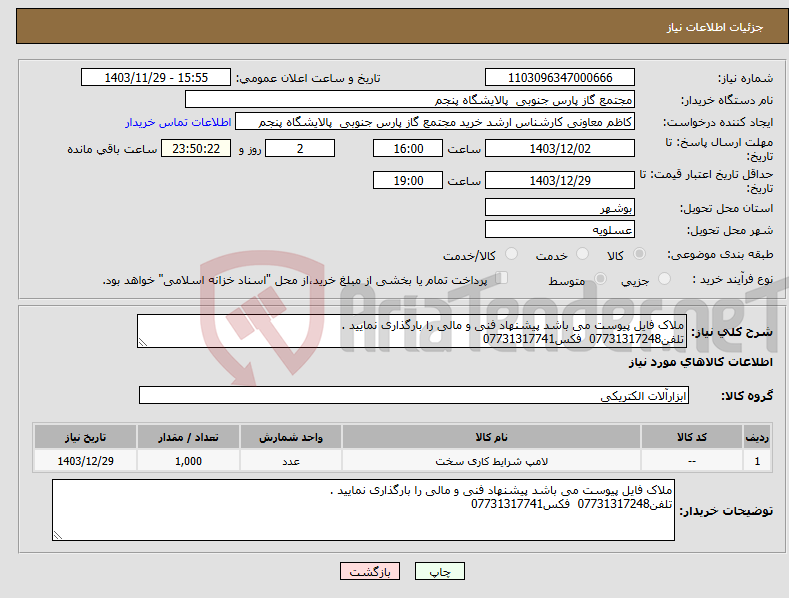Click the delivery province field بوشهر

[x=560, y=207]
